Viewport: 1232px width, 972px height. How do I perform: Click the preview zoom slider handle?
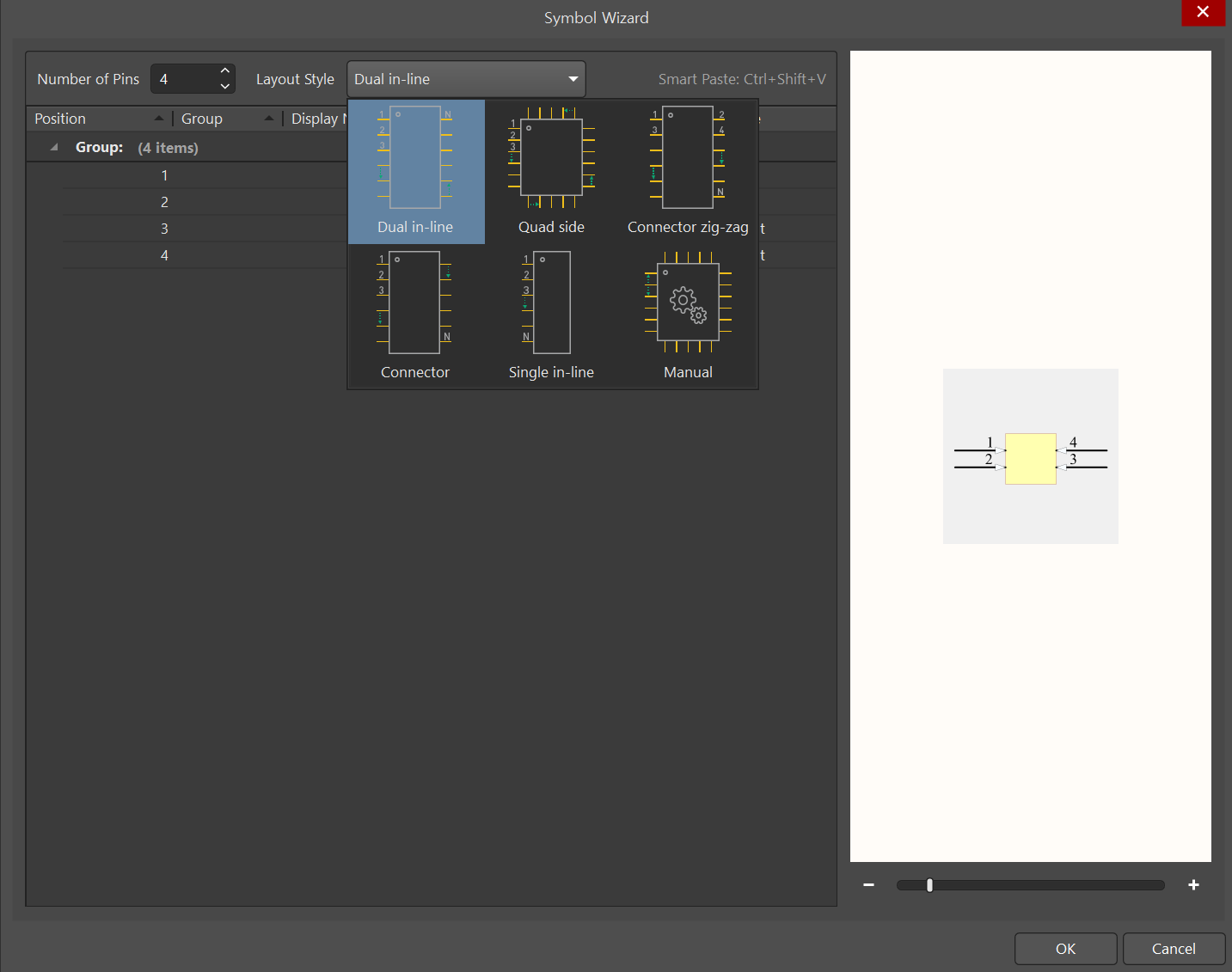pos(929,885)
